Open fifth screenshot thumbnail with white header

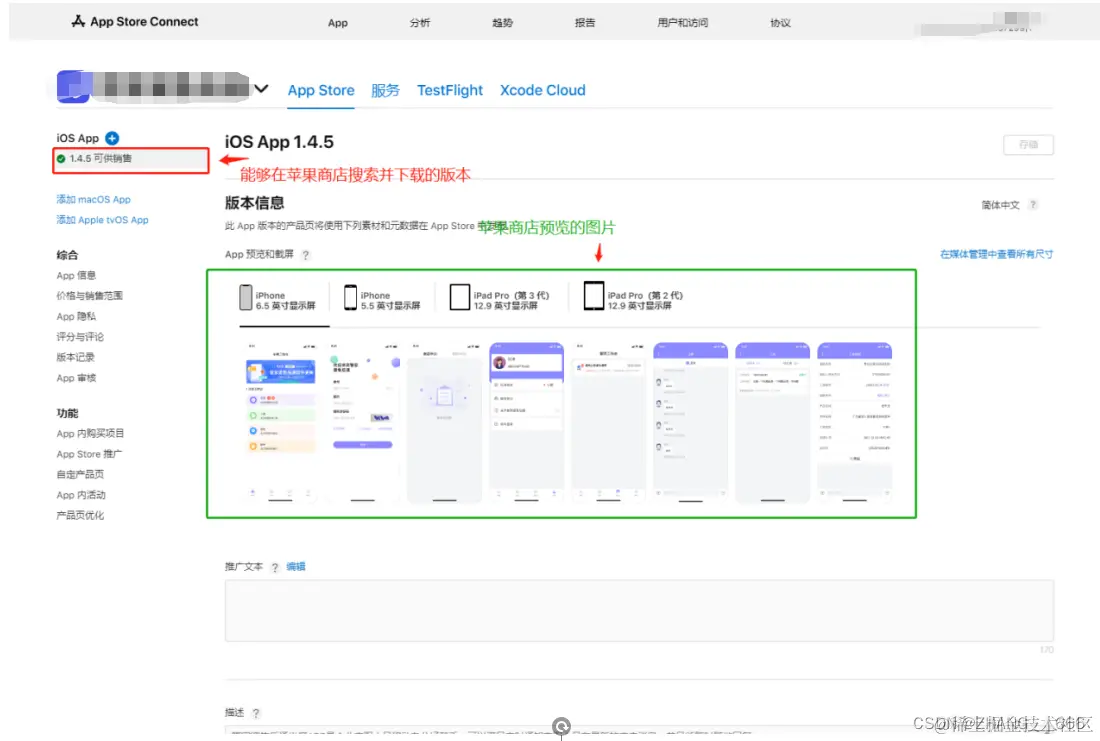[x=608, y=422]
